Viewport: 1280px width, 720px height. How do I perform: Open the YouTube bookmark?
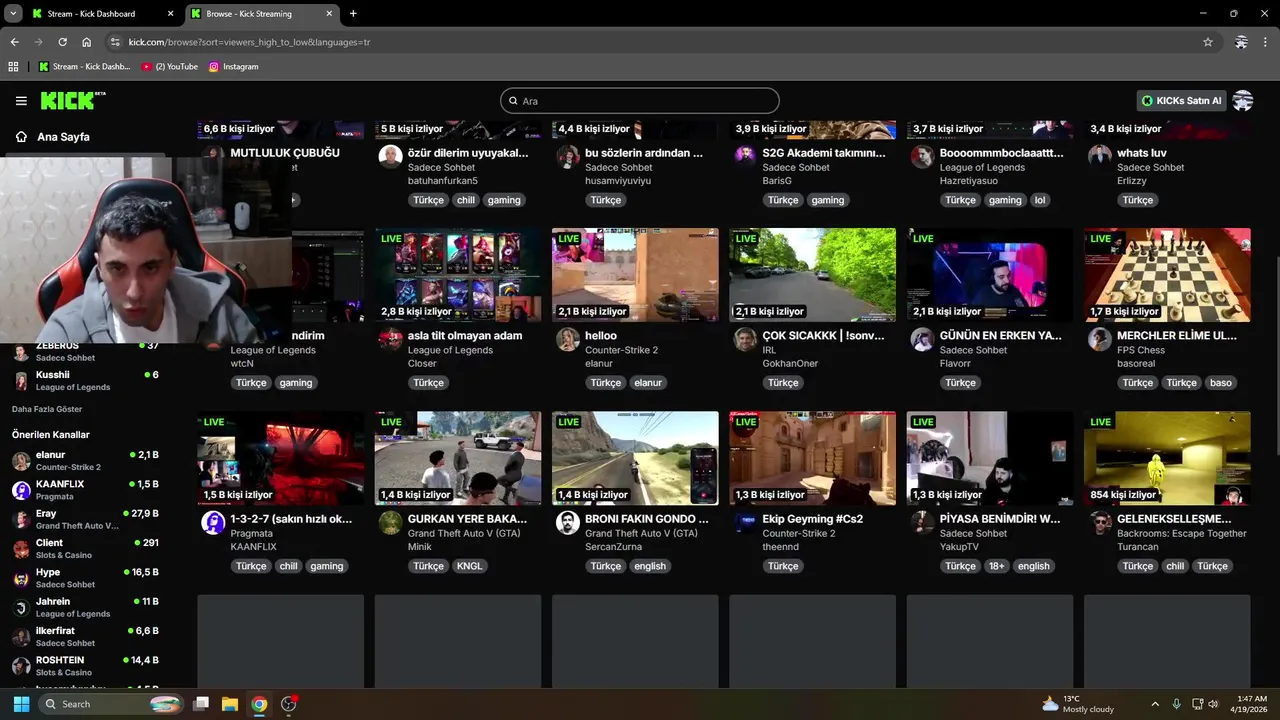click(x=170, y=67)
